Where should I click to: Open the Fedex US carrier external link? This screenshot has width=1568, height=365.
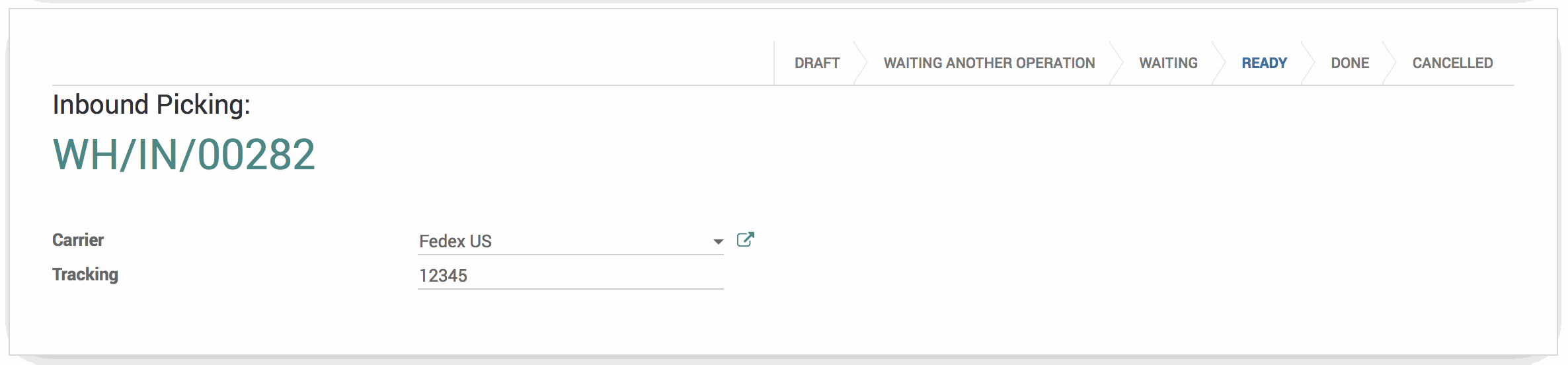tap(745, 239)
